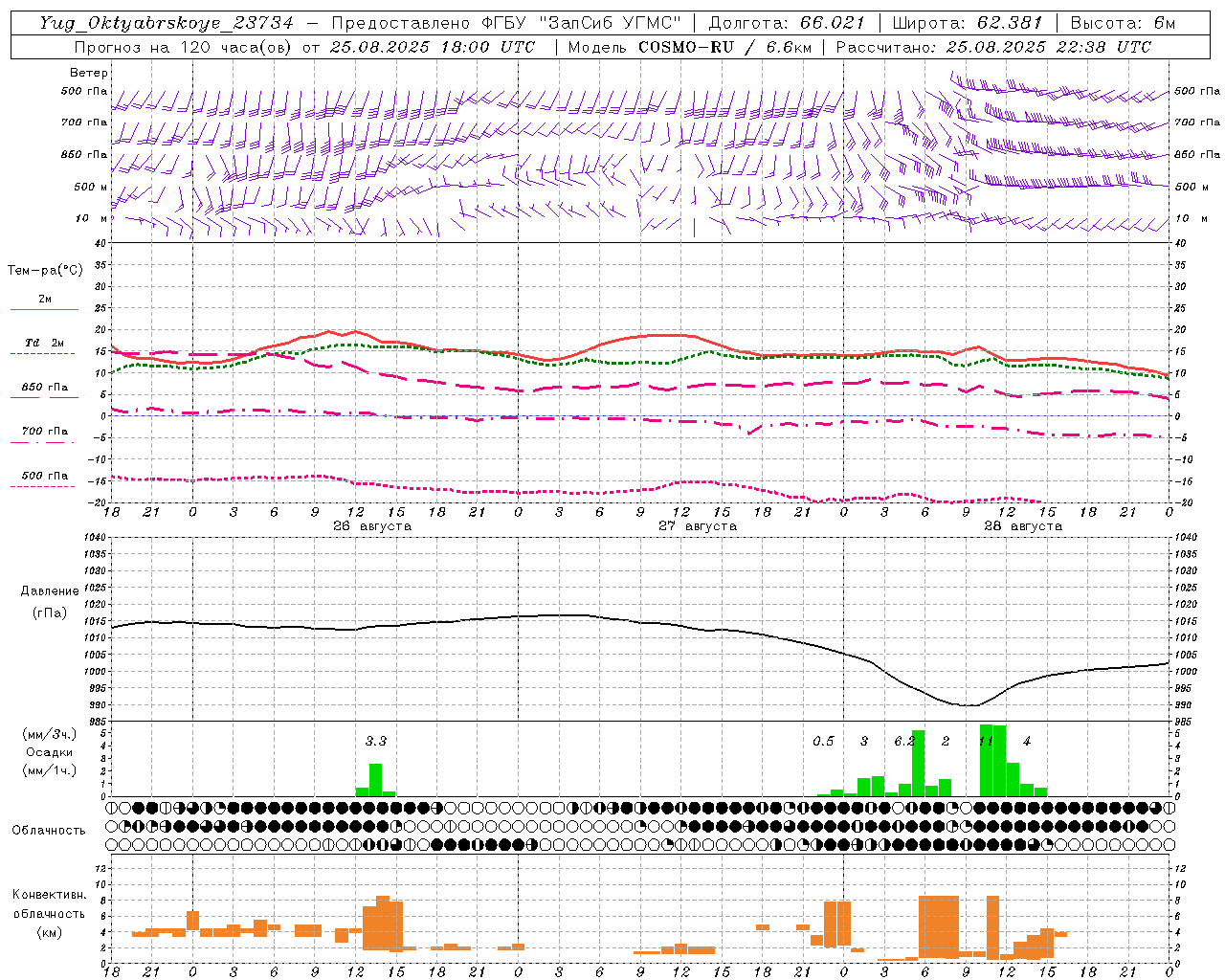
Task: Click the 10 м wind level label on right
Action: 1191,218
